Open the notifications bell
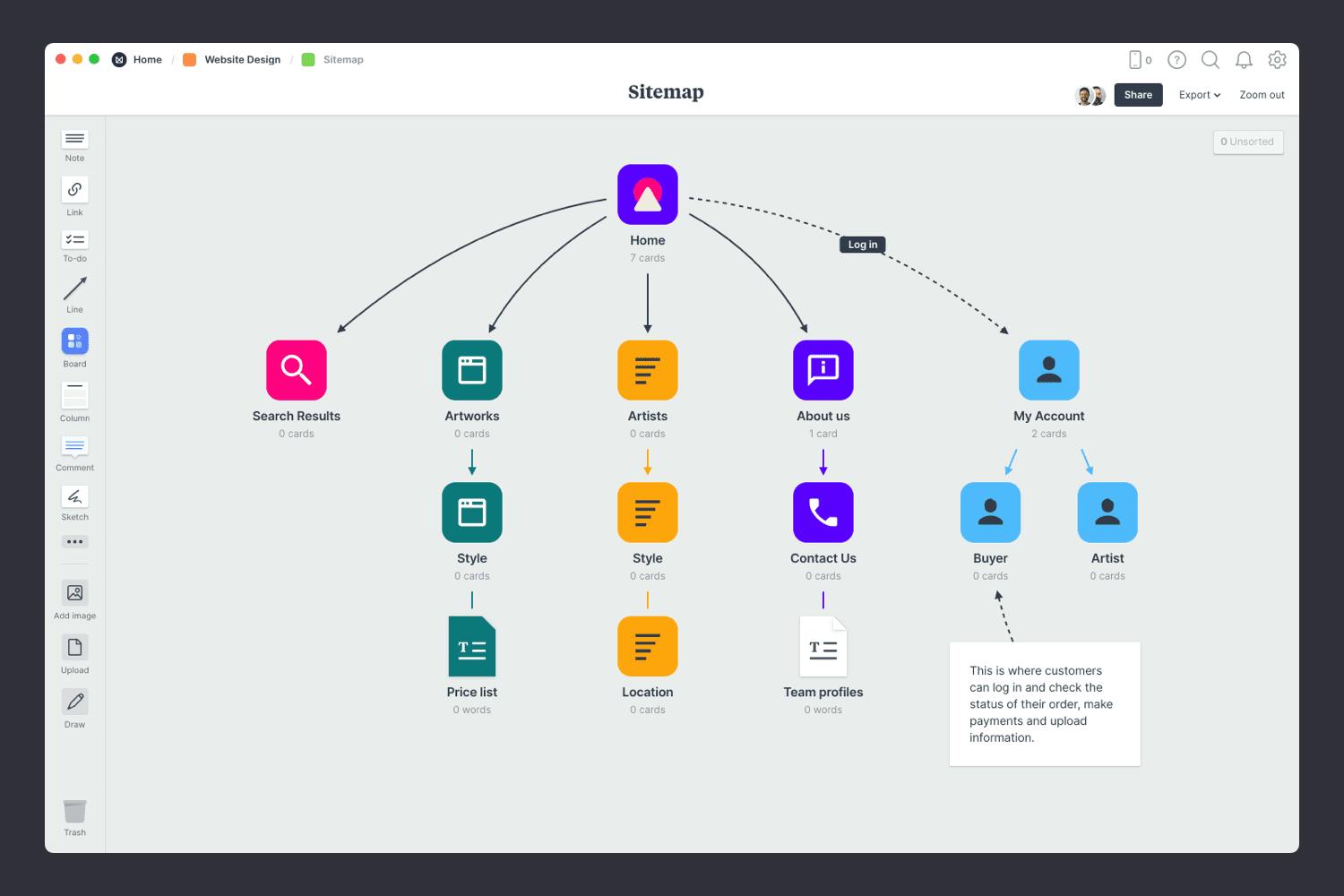The height and width of the screenshot is (896, 1344). pos(1244,60)
